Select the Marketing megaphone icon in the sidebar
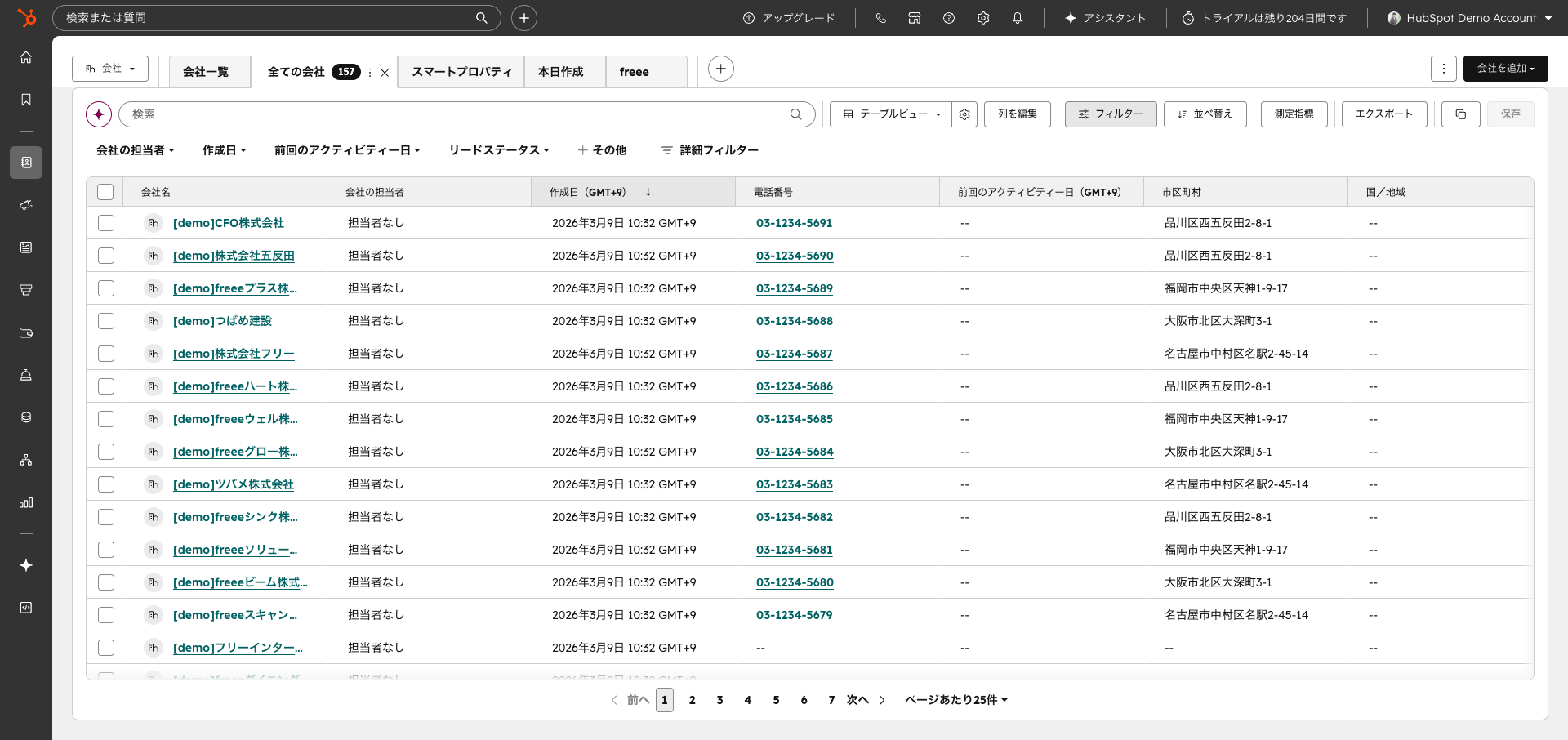Screen dimensions: 1568x740 coord(25,205)
